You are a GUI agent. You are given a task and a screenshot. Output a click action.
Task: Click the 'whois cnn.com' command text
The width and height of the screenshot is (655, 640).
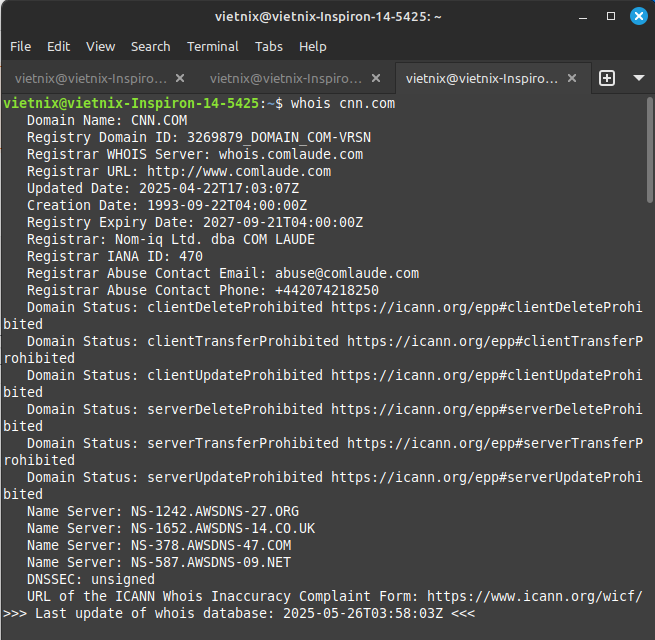pyautogui.click(x=343, y=103)
